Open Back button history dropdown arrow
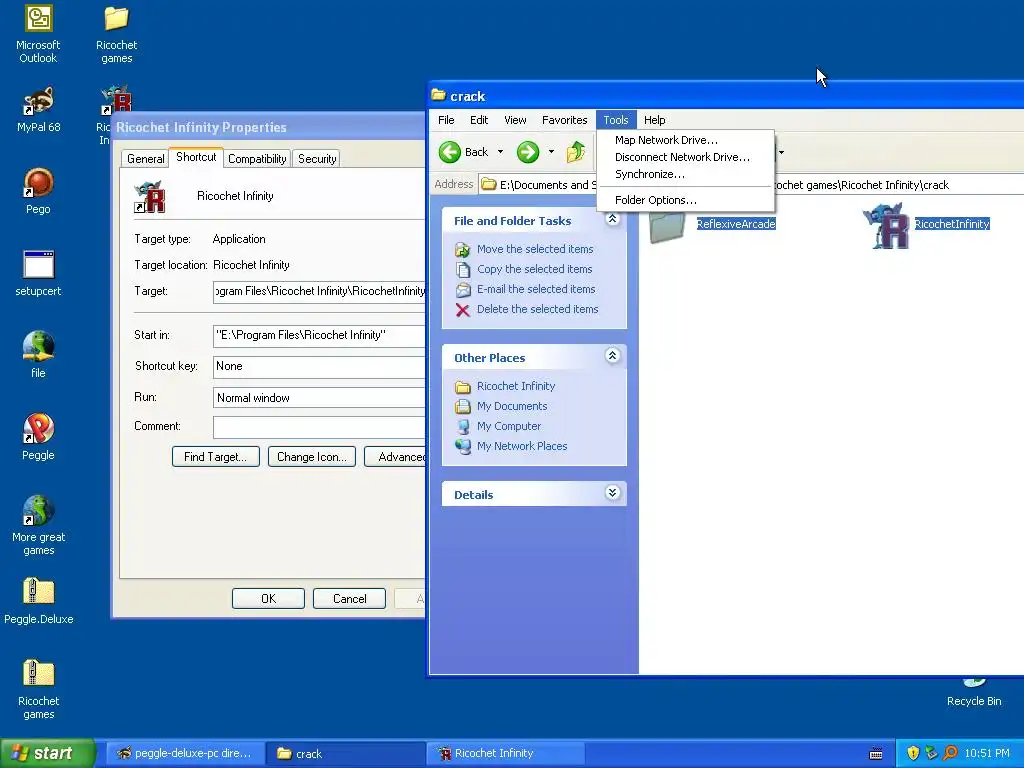This screenshot has width=1024, height=768. coord(500,152)
